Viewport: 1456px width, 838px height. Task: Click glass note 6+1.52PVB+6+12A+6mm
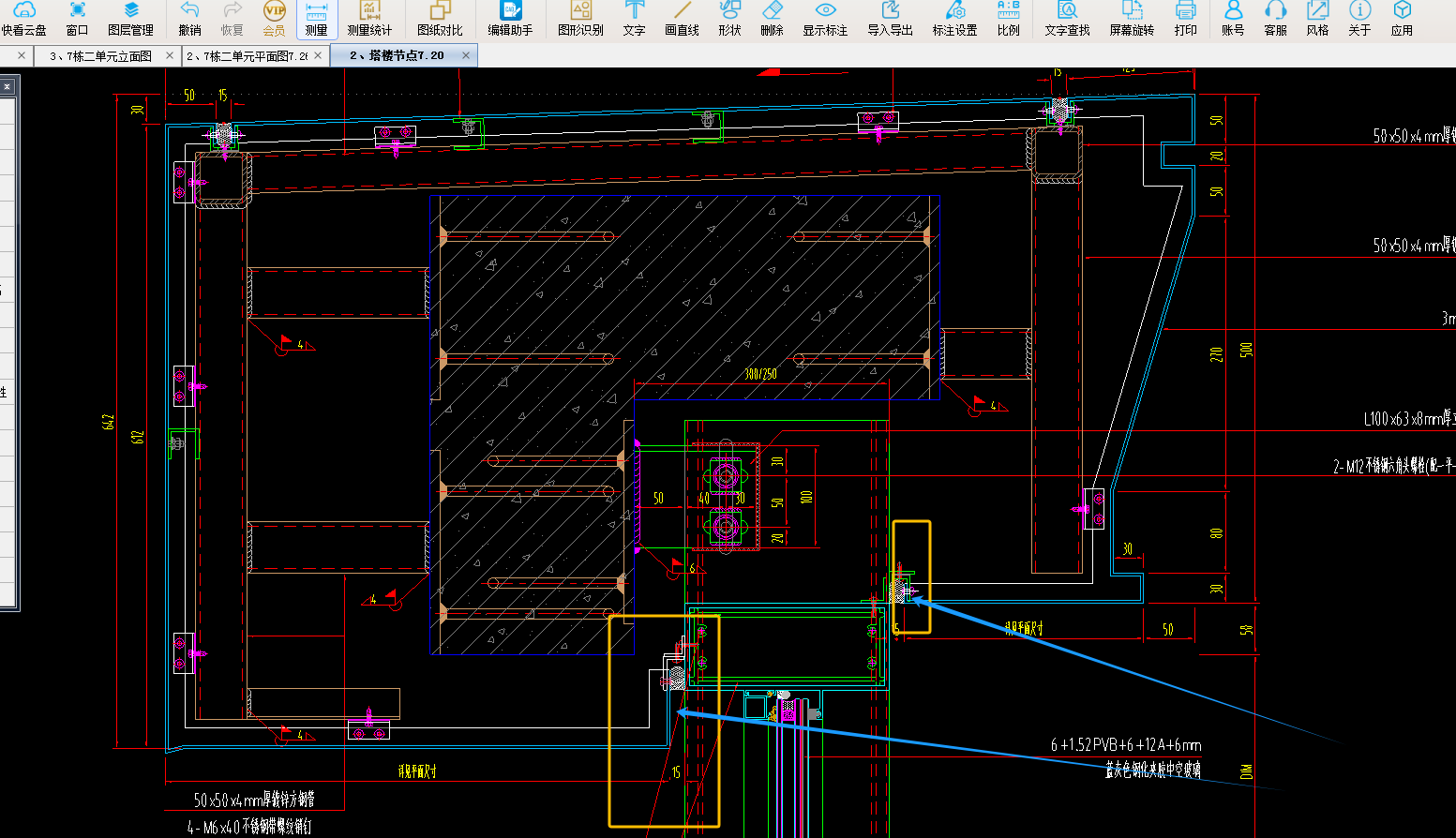click(1126, 745)
